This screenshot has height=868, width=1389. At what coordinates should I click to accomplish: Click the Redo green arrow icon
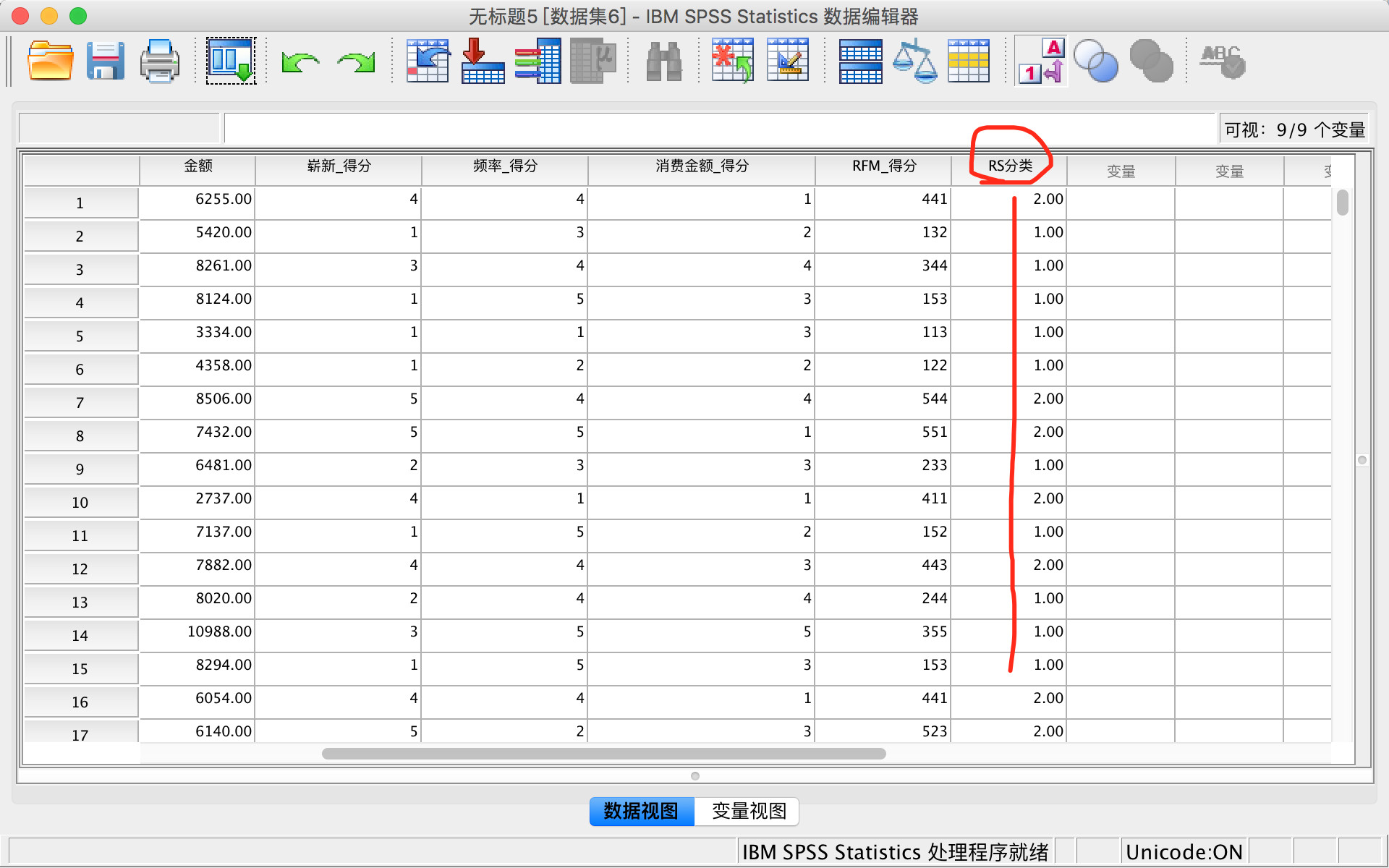[356, 63]
